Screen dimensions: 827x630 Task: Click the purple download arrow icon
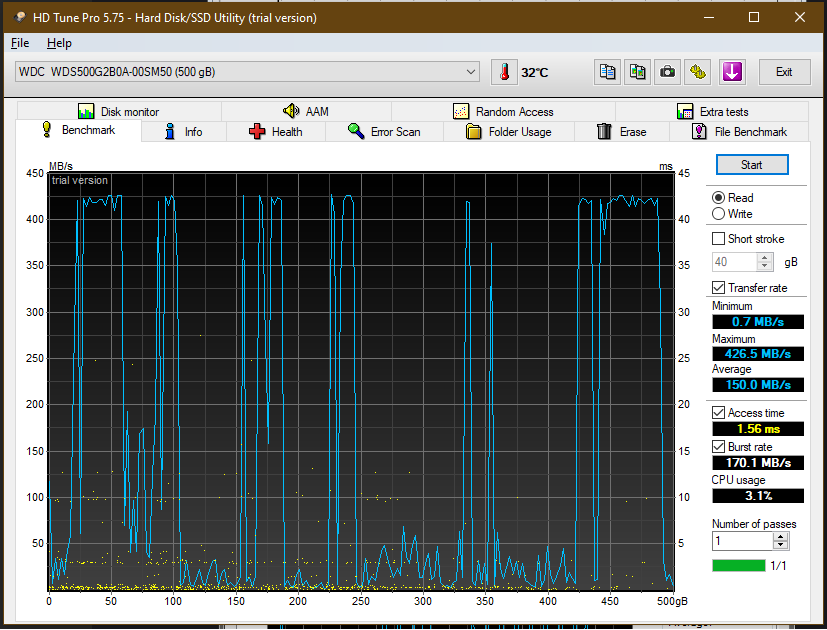click(x=732, y=72)
